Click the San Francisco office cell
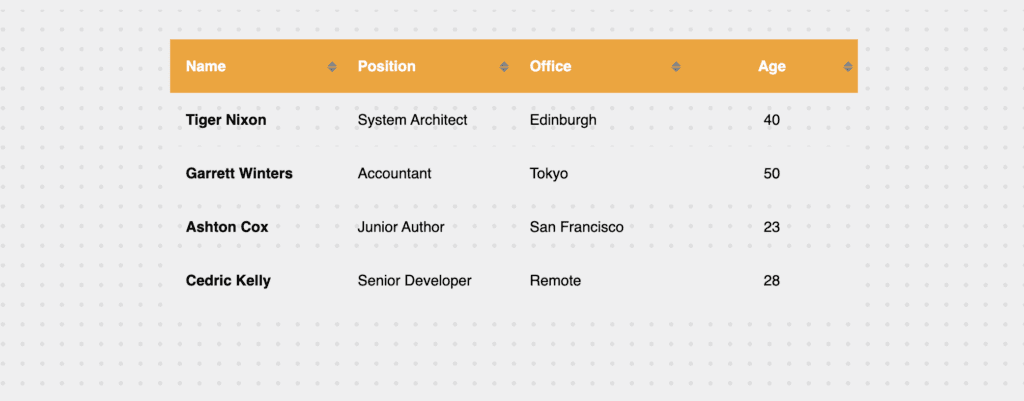Image resolution: width=1024 pixels, height=401 pixels. [x=577, y=227]
